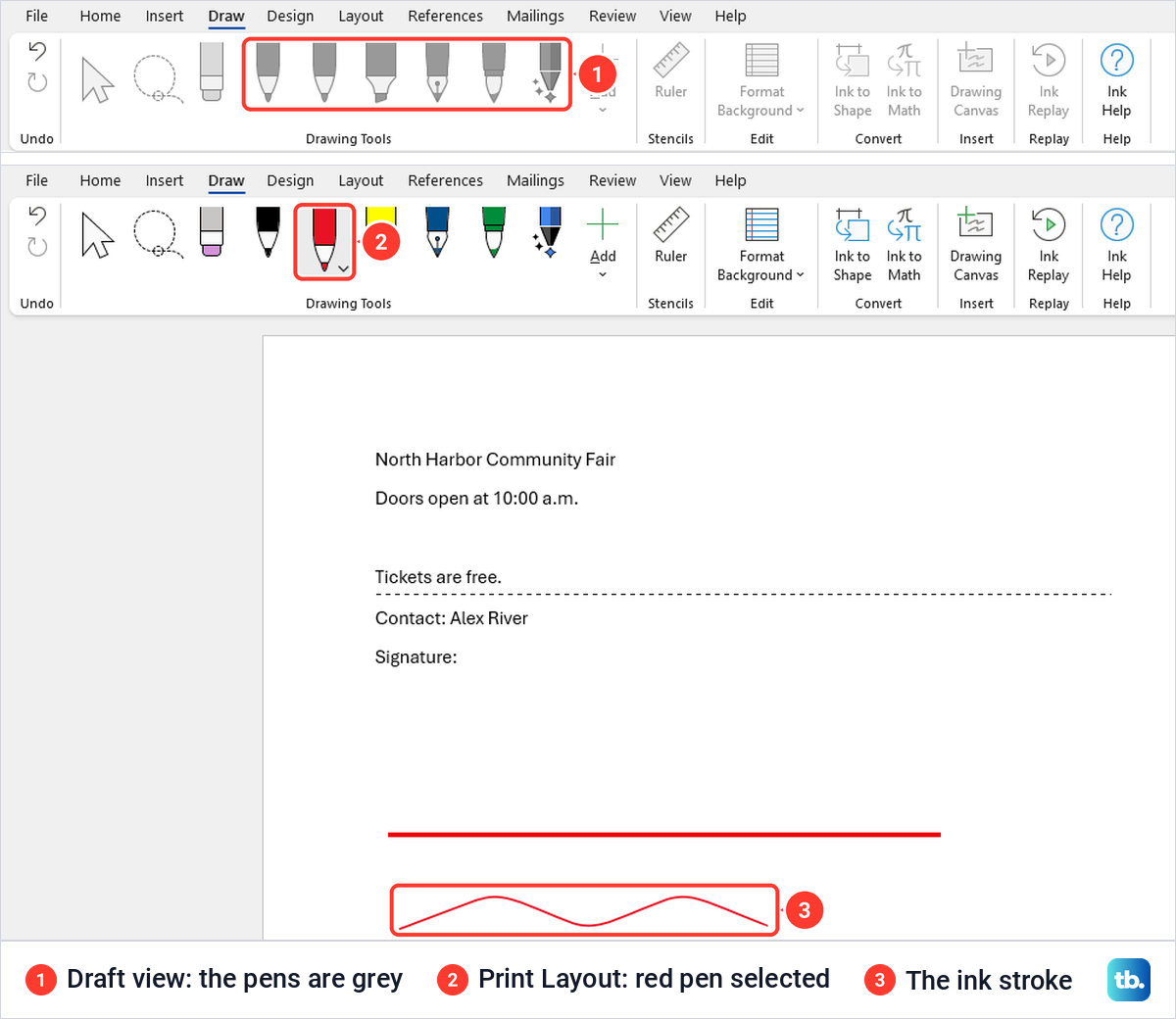Click the greyed Ruler in the Draft ribbon
Image resolution: width=1176 pixels, height=1019 pixels.
coord(670,72)
